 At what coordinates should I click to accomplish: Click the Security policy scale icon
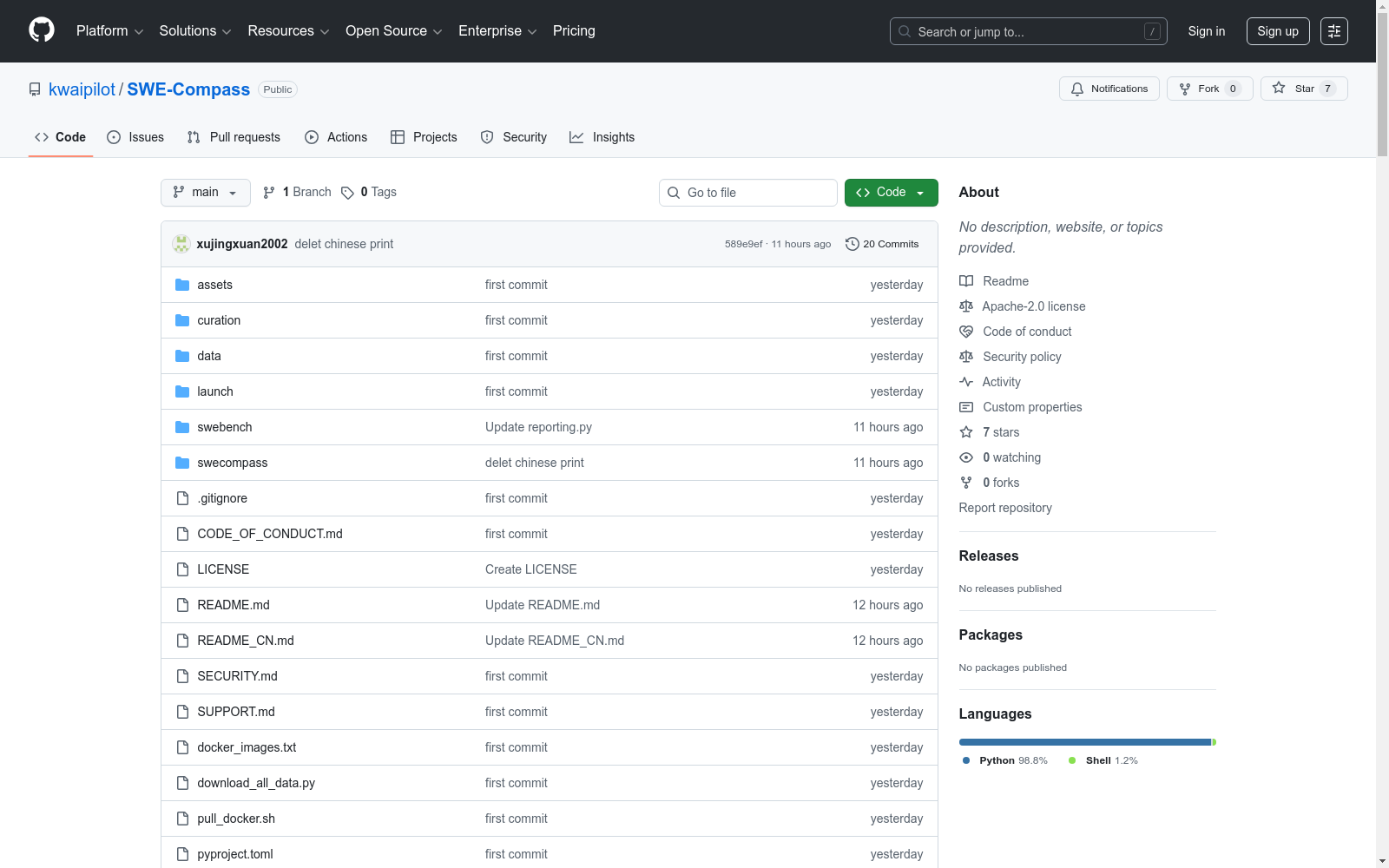pyautogui.click(x=966, y=357)
